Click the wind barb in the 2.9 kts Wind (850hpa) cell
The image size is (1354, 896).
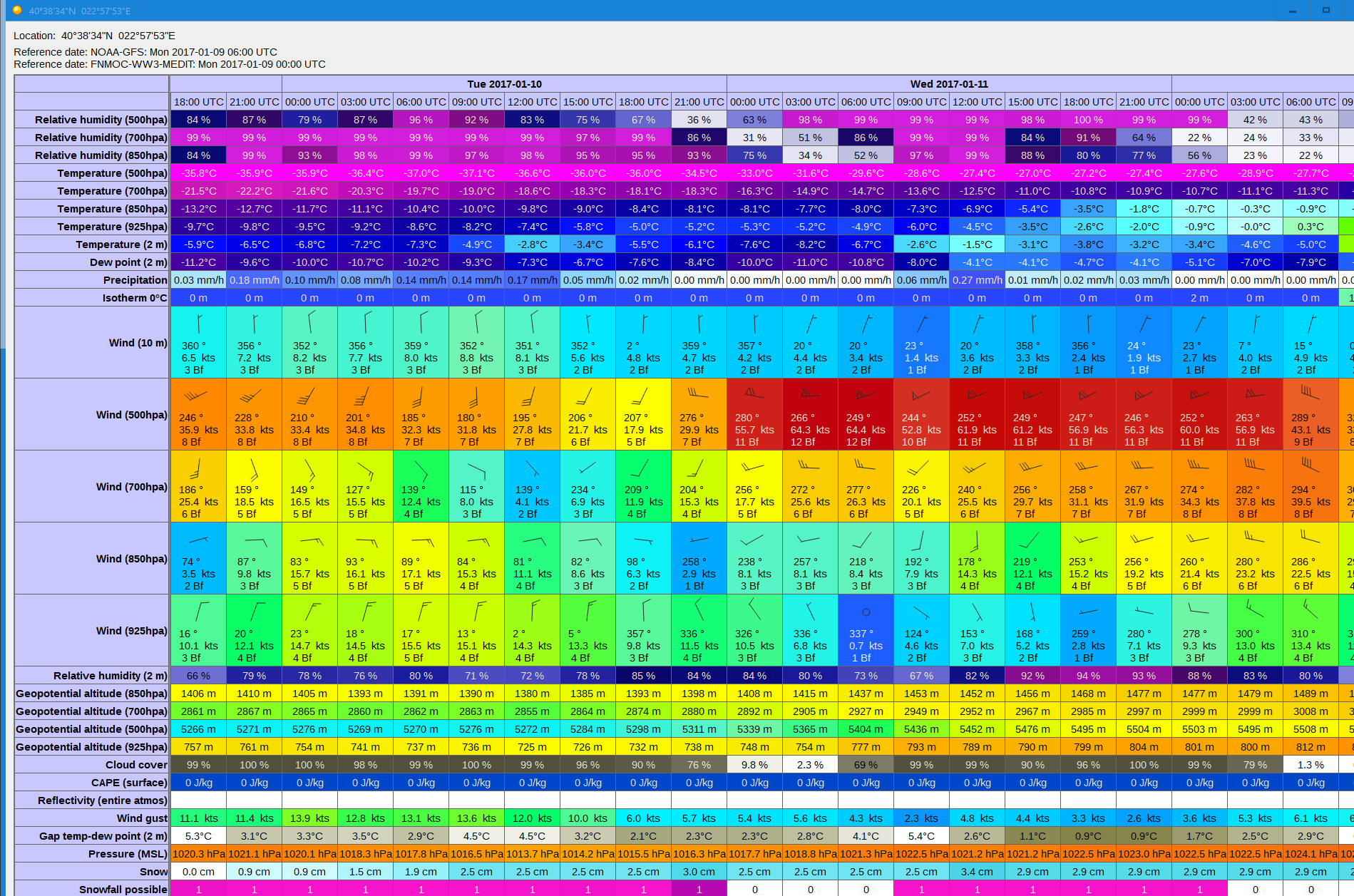pos(699,540)
